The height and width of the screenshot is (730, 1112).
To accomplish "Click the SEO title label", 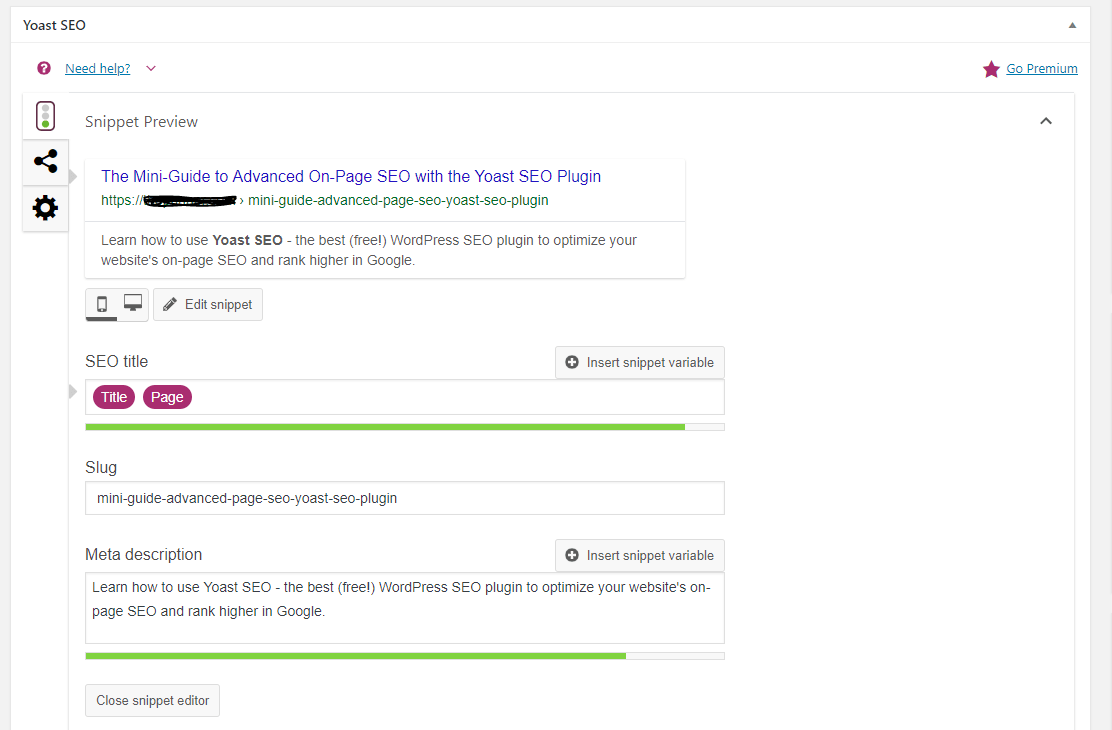I will 116,361.
